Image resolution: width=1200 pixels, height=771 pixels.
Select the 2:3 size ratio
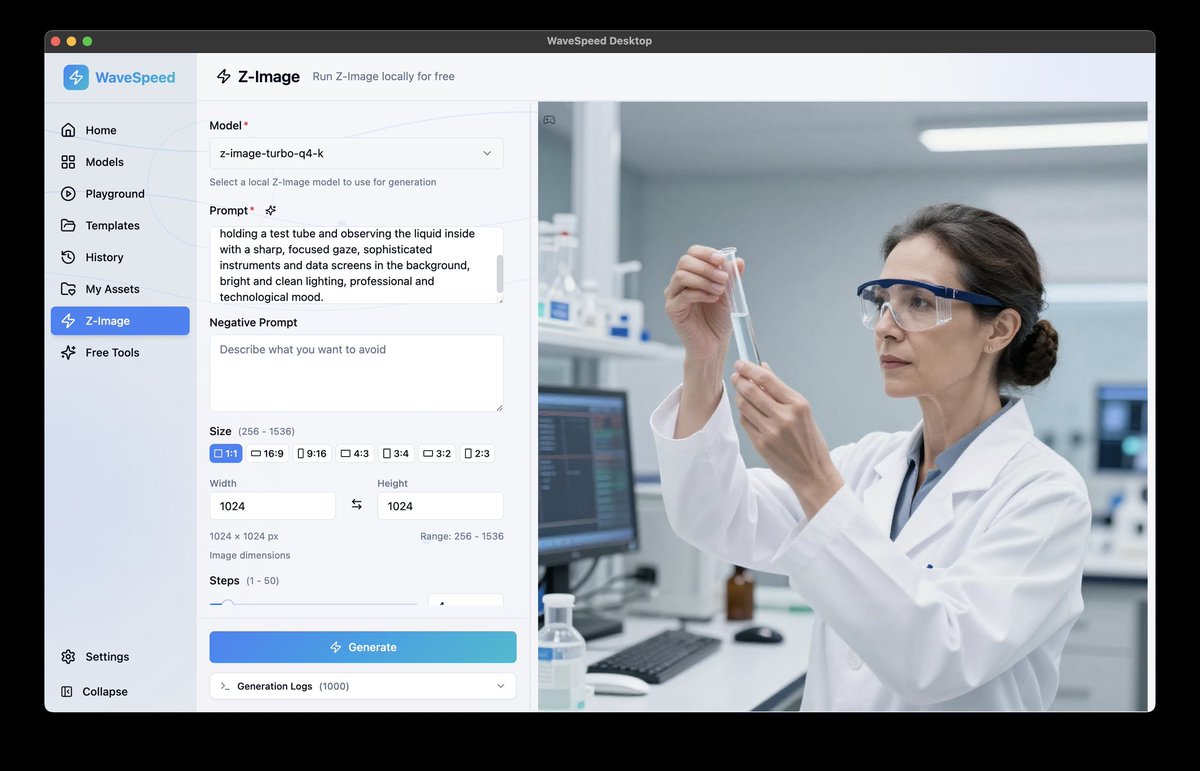tap(477, 453)
